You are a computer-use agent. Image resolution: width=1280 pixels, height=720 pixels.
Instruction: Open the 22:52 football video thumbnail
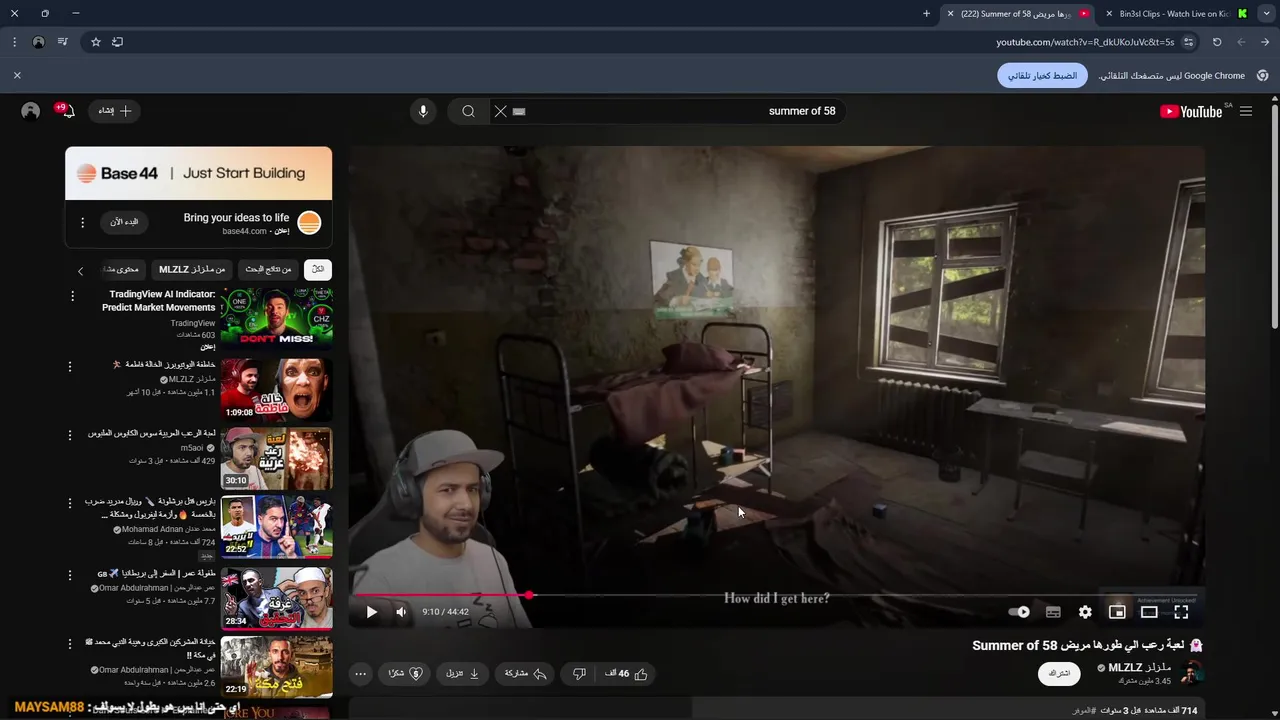point(277,527)
